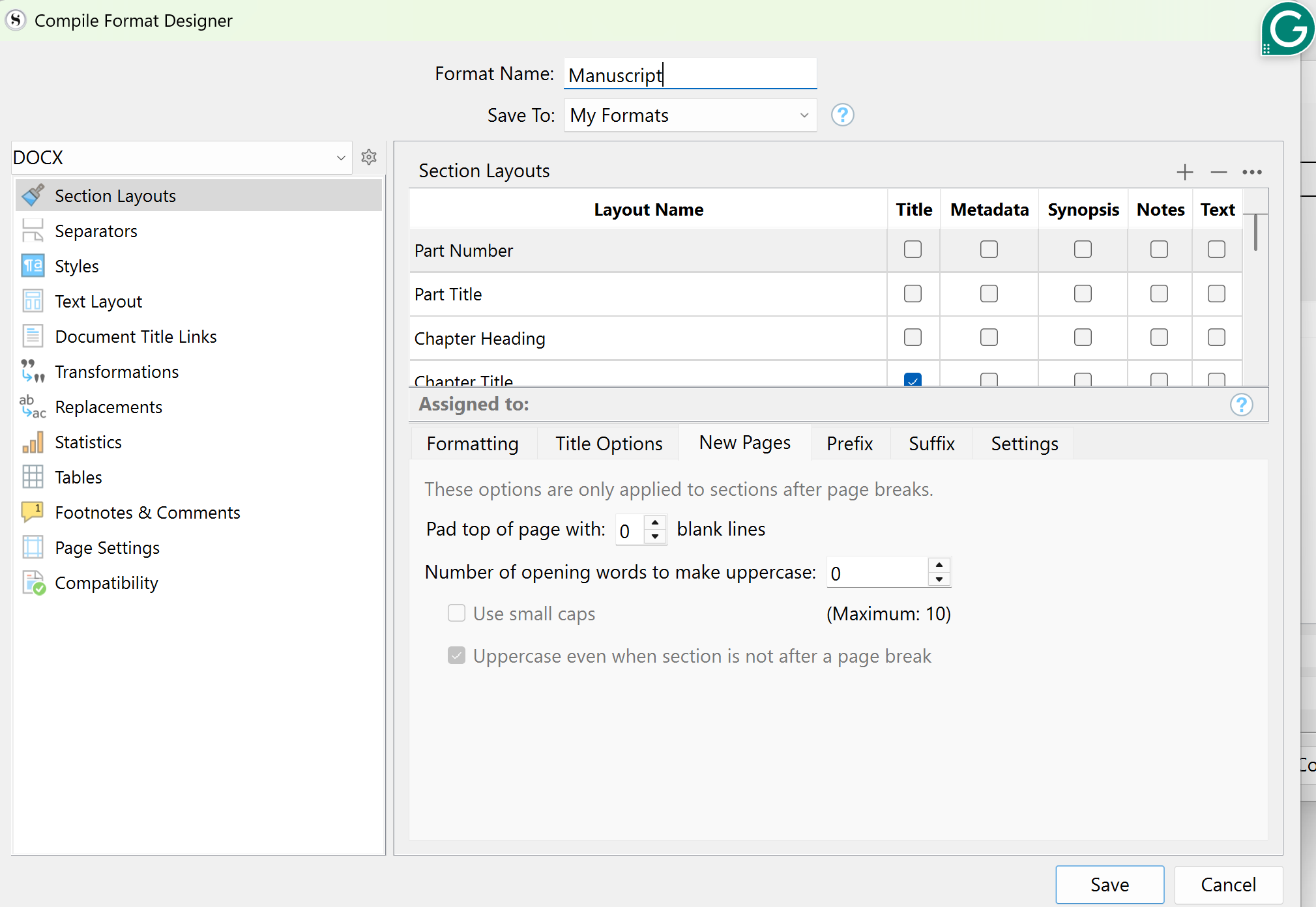The width and height of the screenshot is (1316, 907).
Task: Click the Footnotes & Comments note icon
Action: coord(33,512)
